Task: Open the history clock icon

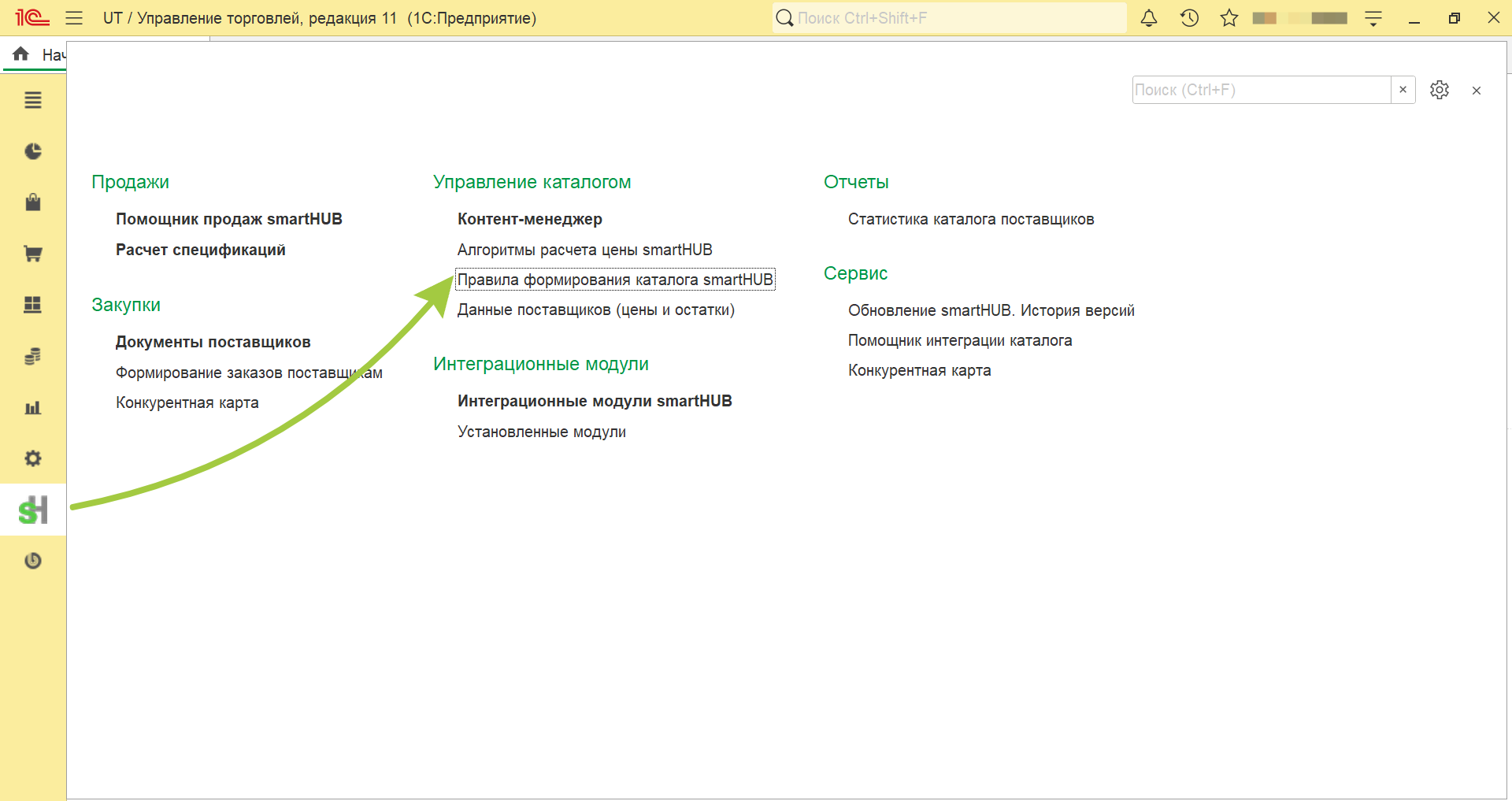Action: tap(1189, 18)
